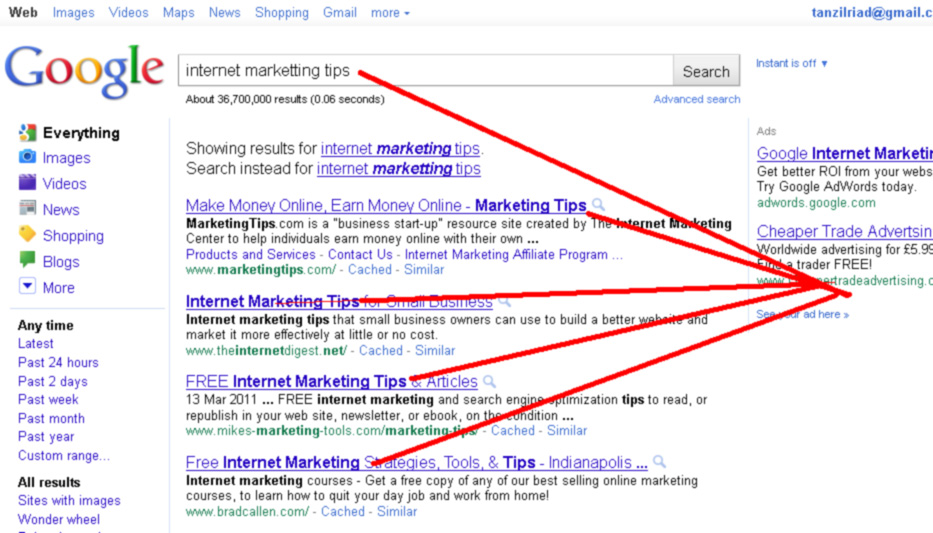The width and height of the screenshot is (933, 533).
Task: Click the search query input field
Action: coord(425,71)
